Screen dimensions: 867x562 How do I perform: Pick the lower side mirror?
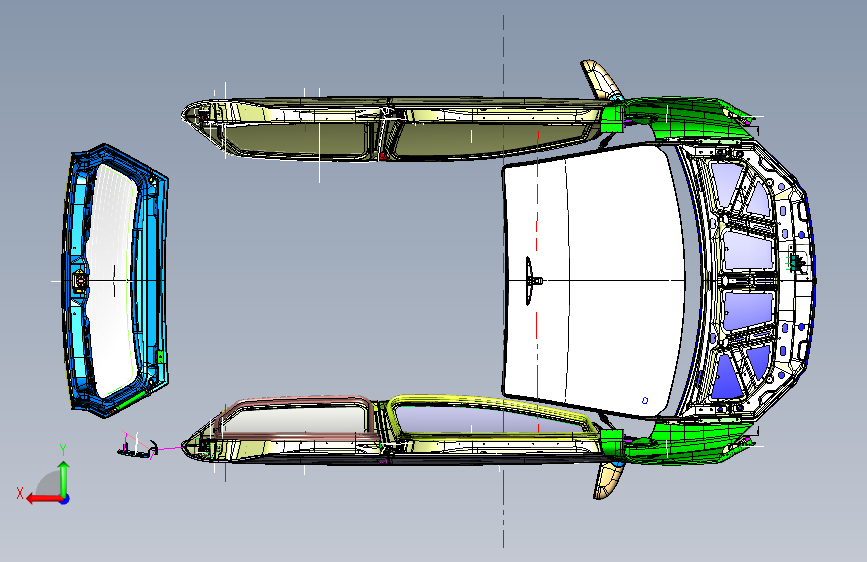click(x=608, y=480)
